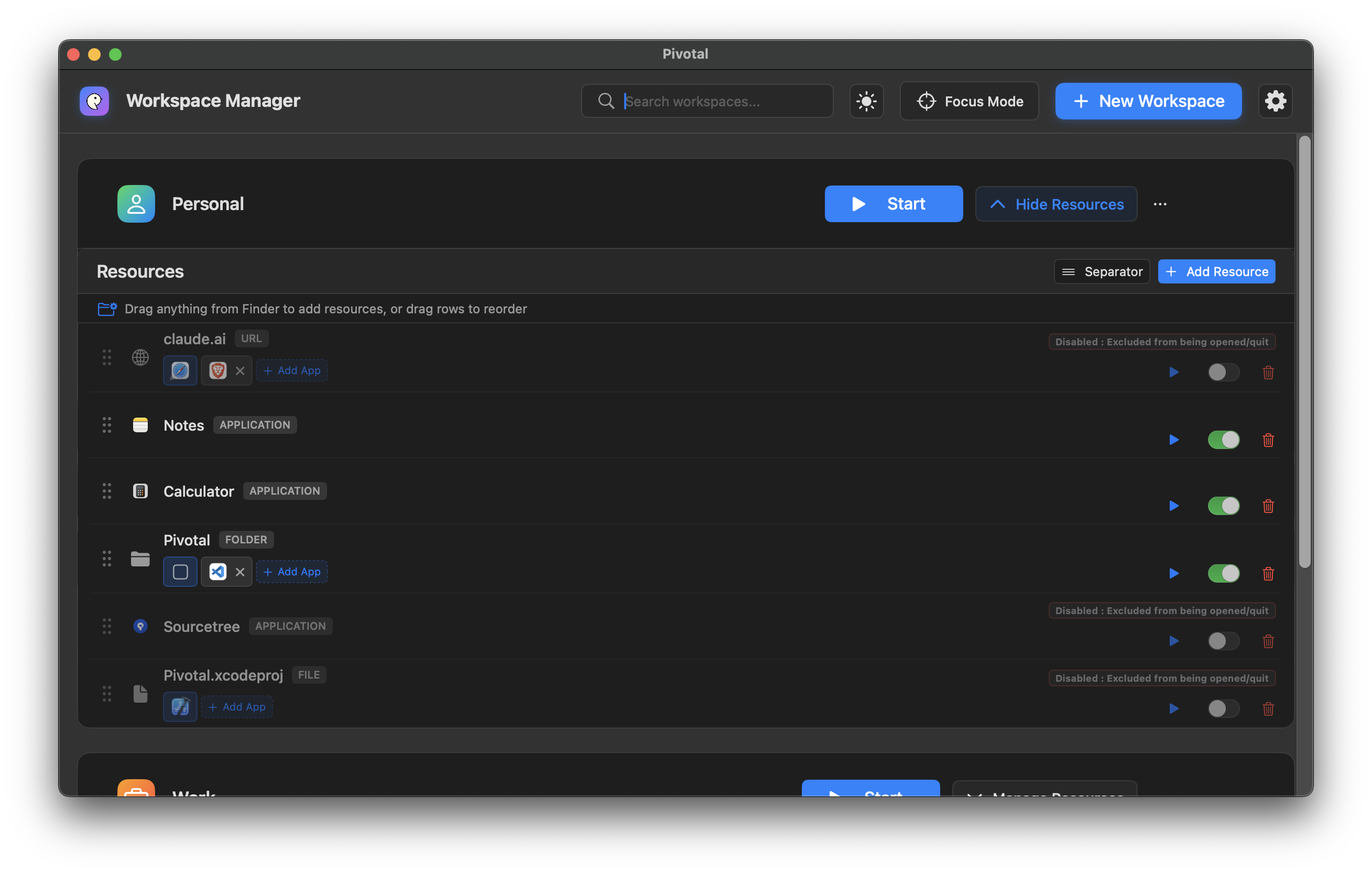Open the ellipsis options menu next to Hide Resources
This screenshot has height=874, width=1372.
[x=1160, y=203]
